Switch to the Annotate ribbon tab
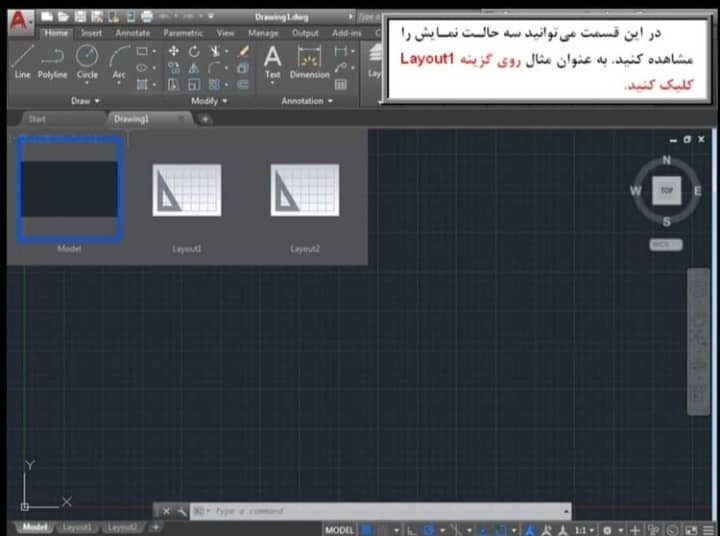 [x=132, y=33]
